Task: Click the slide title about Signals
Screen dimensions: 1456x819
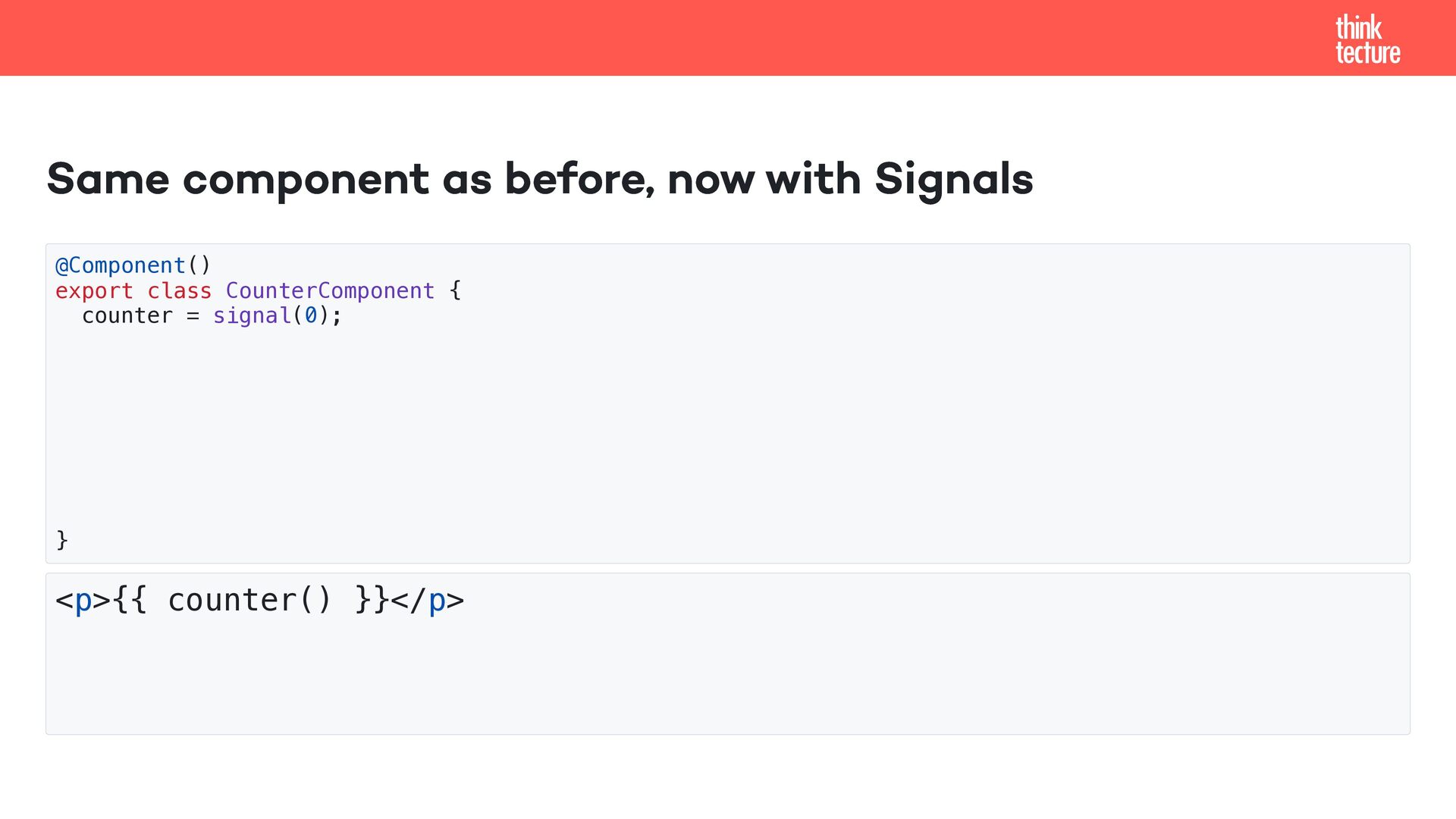Action: tap(539, 180)
